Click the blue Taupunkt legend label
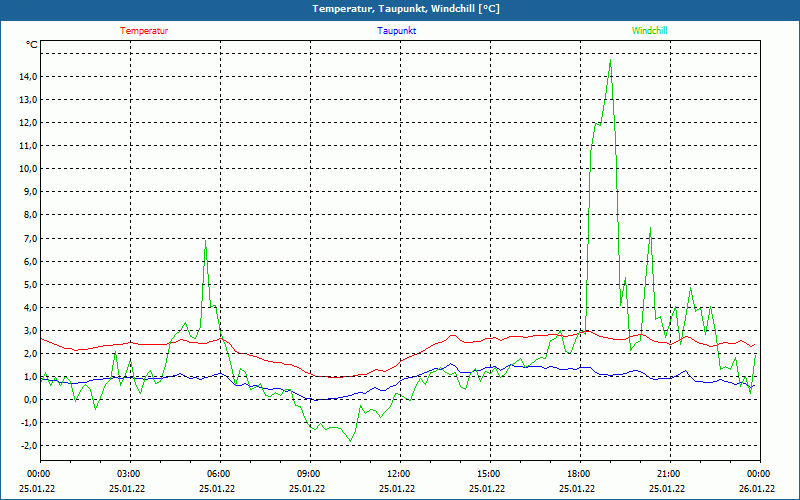Viewport: 800px width, 500px height. click(x=397, y=31)
